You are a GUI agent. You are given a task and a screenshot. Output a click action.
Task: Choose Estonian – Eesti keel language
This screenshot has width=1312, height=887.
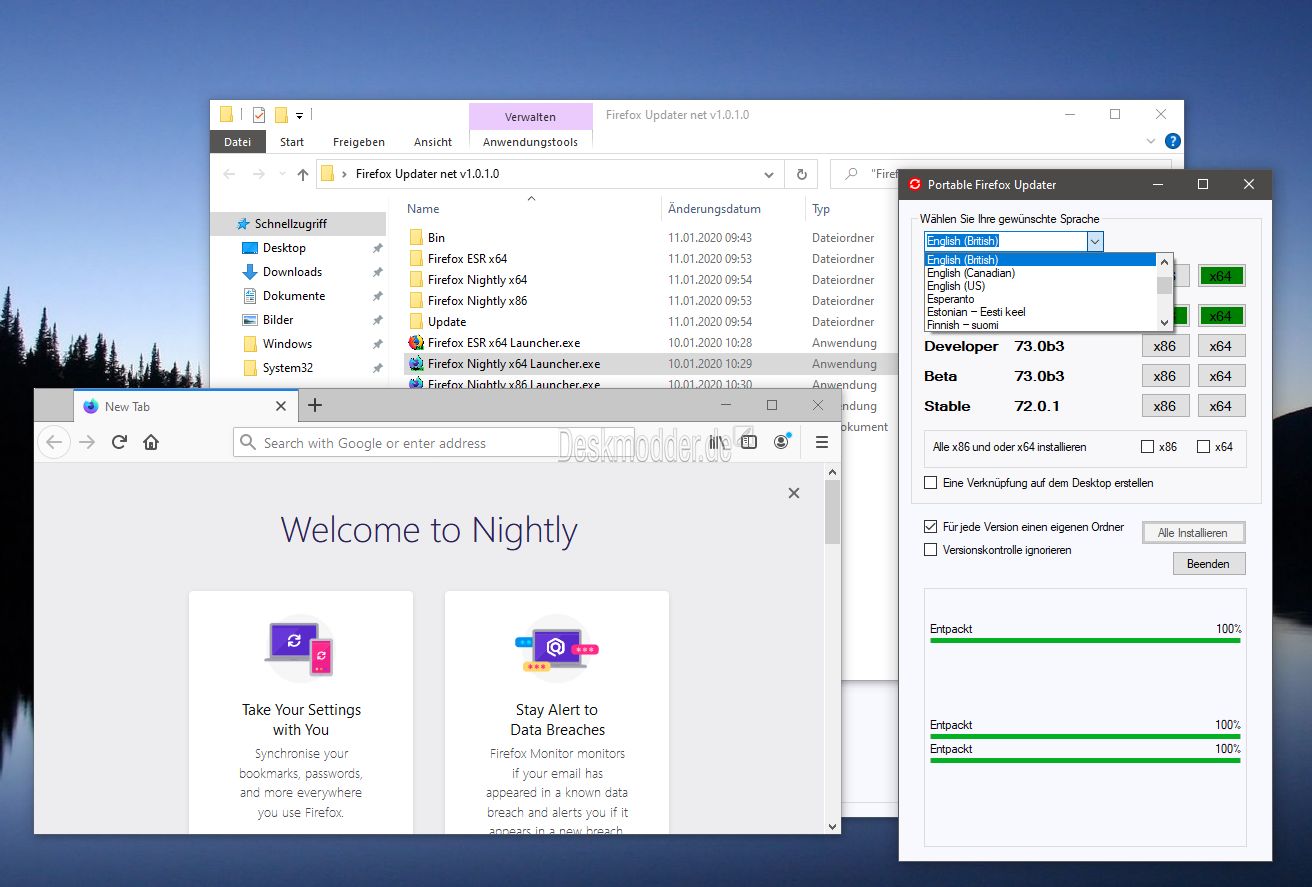[x=1040, y=312]
